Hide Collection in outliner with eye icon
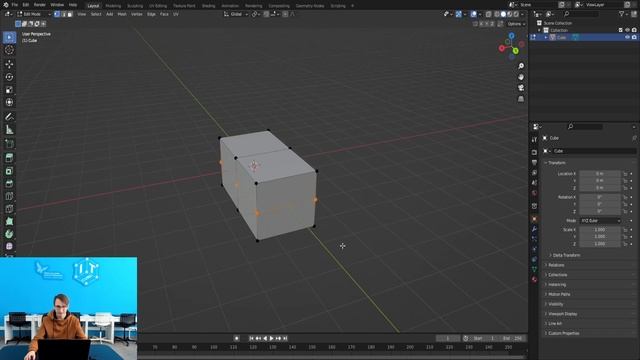 click(x=627, y=30)
